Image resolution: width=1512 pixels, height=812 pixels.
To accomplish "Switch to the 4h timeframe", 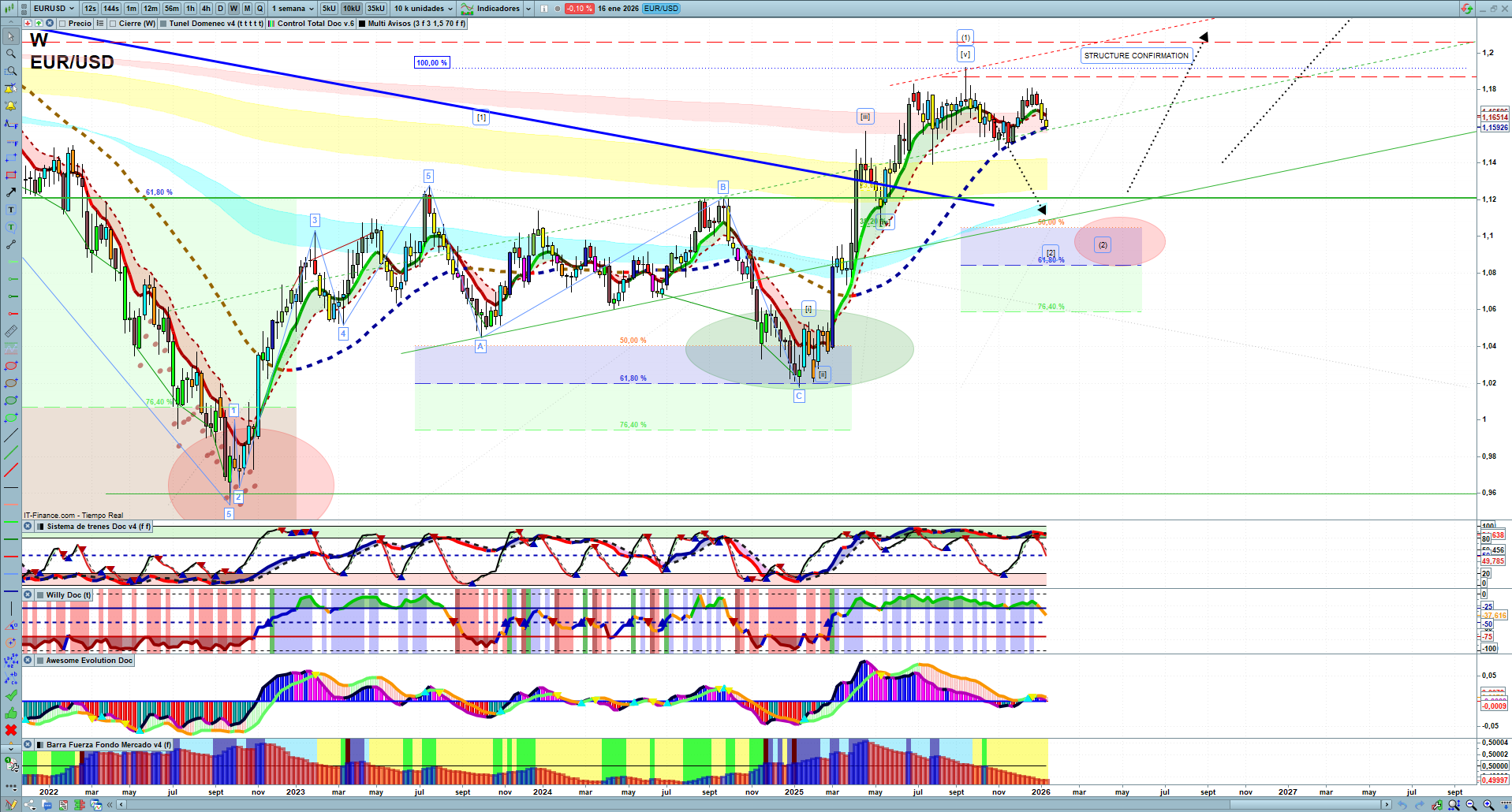I will tap(206, 9).
